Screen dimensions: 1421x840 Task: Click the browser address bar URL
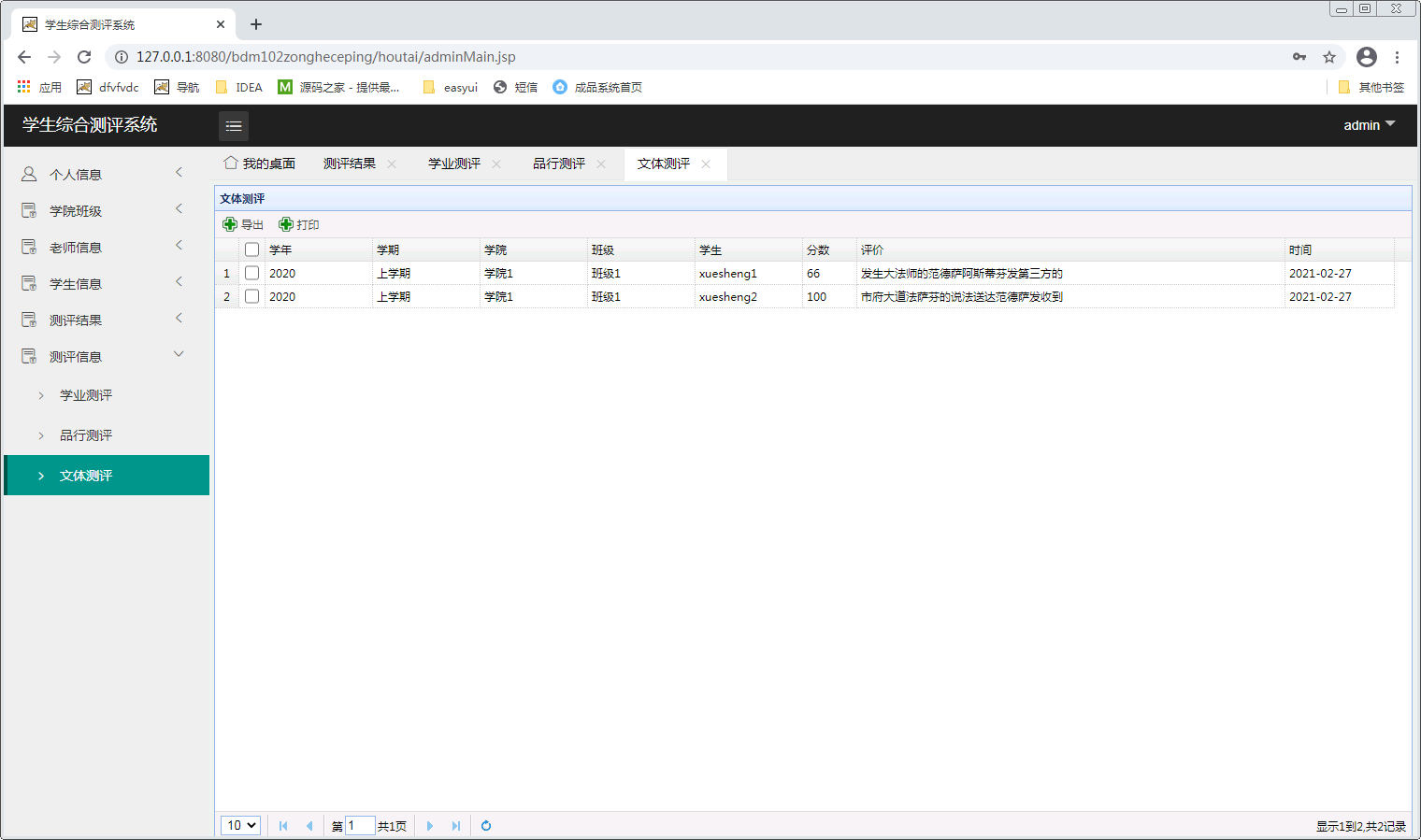(x=326, y=57)
